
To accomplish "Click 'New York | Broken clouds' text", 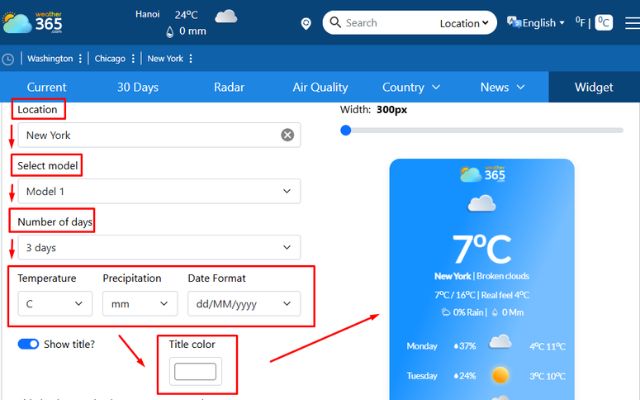I will coord(482,276).
